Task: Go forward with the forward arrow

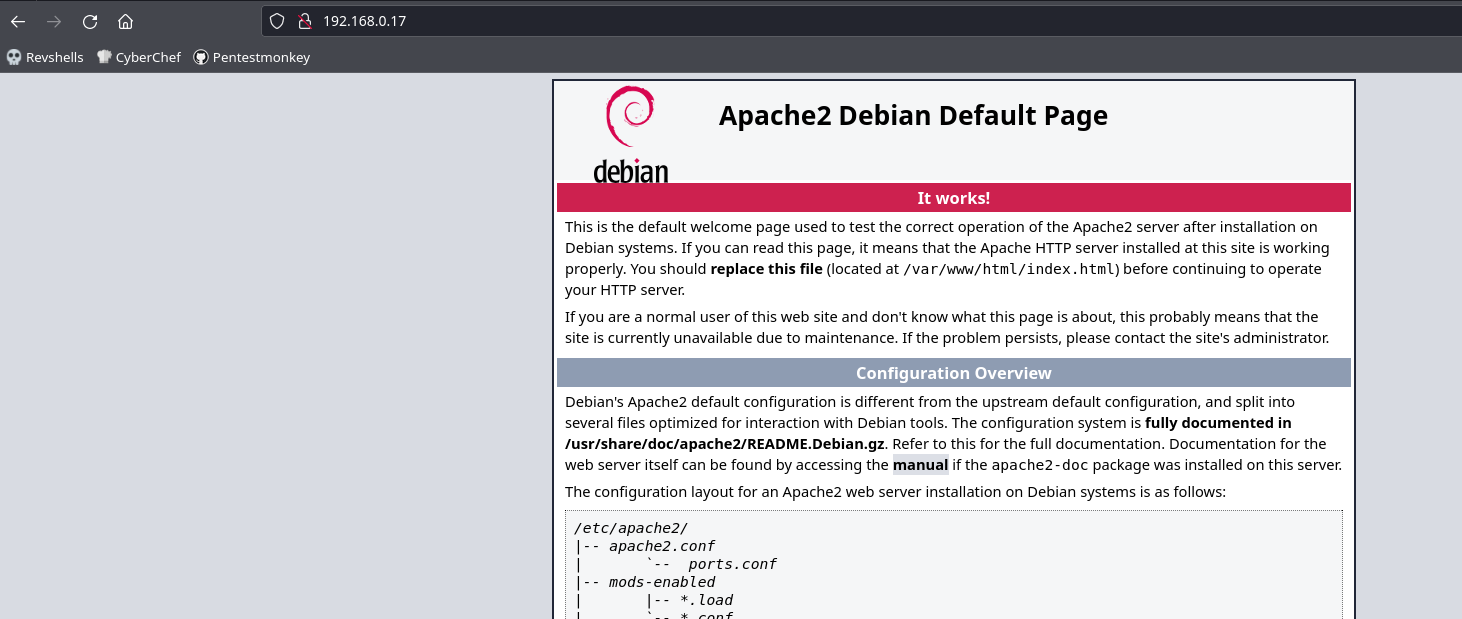Action: 54,21
